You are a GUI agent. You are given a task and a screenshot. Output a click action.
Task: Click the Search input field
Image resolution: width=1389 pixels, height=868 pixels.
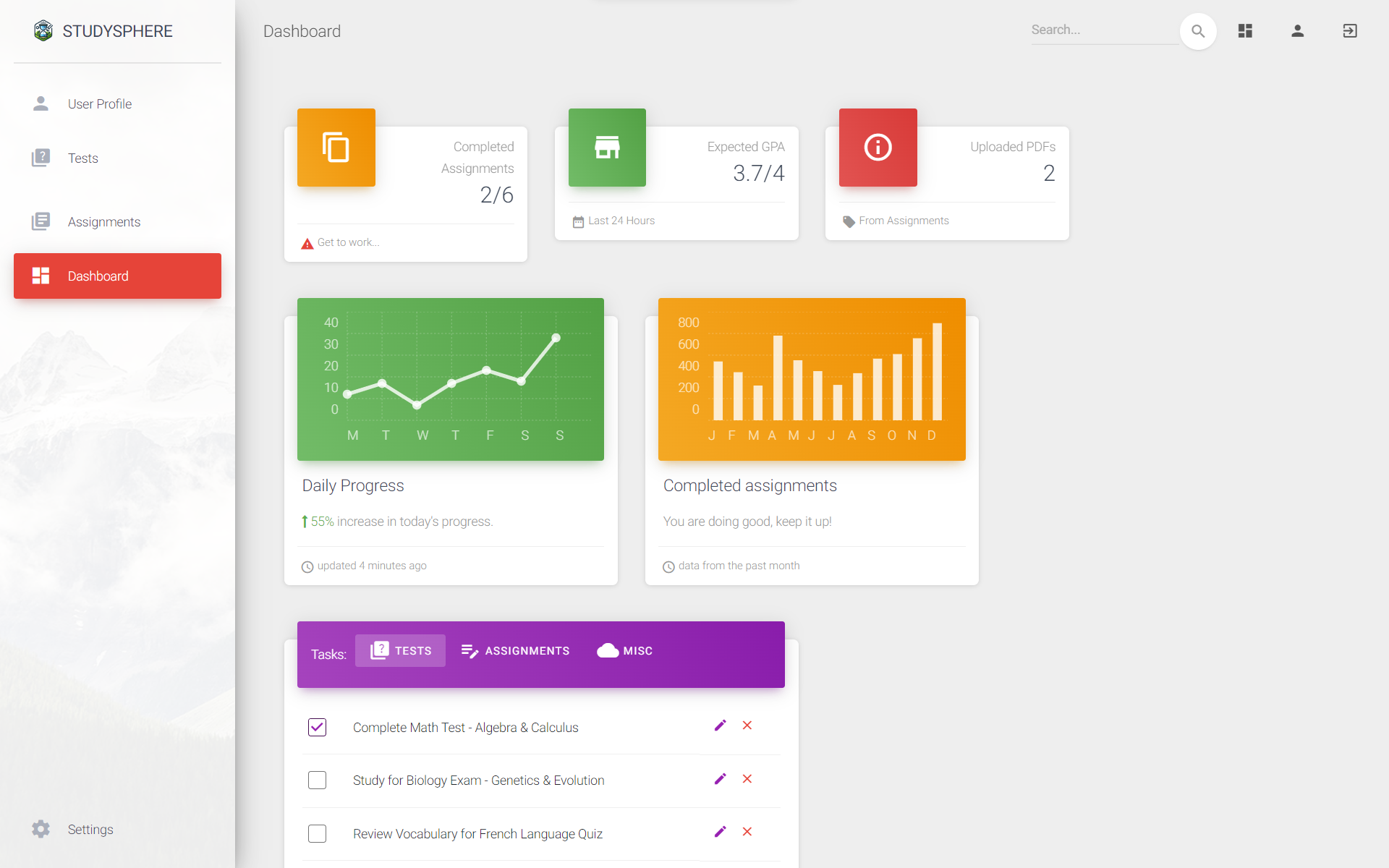(1103, 30)
